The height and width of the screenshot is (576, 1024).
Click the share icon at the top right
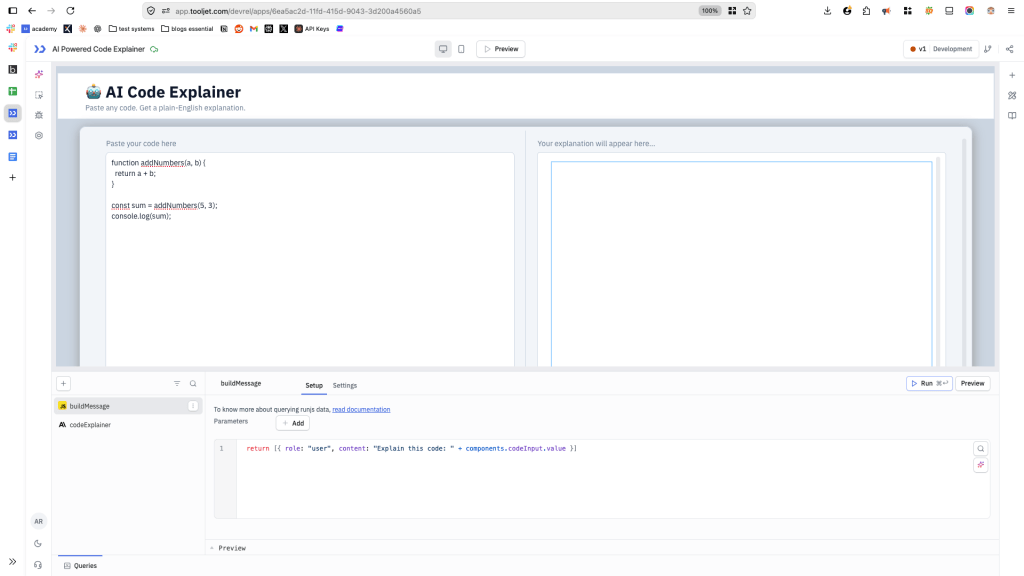coord(1011,48)
